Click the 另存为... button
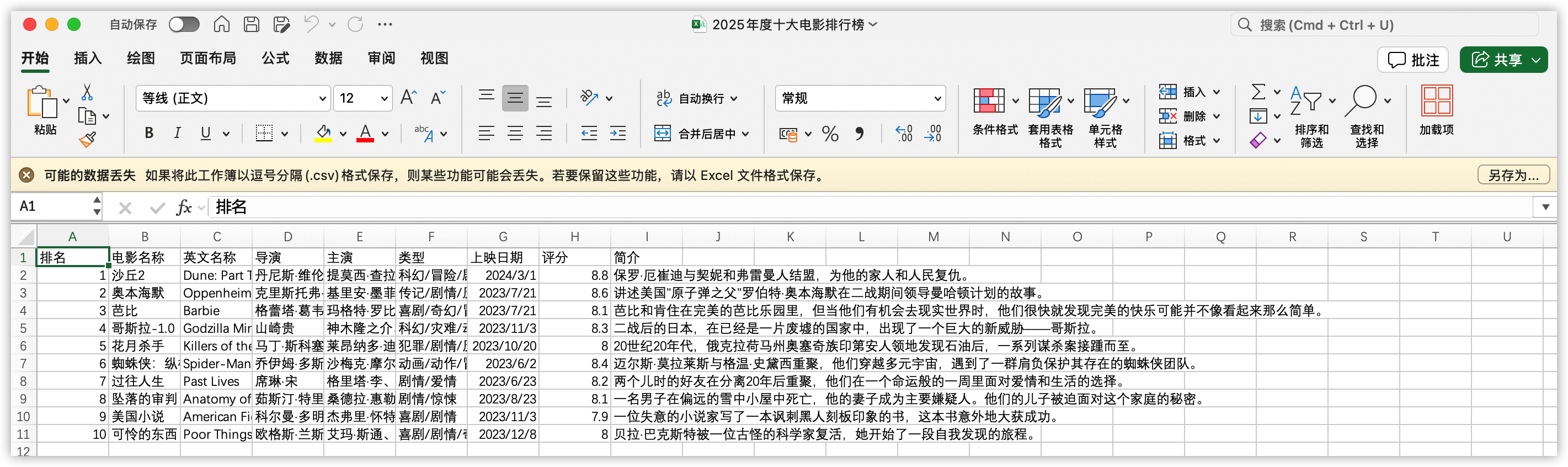This screenshot has height=467, width=1568. point(1513,176)
